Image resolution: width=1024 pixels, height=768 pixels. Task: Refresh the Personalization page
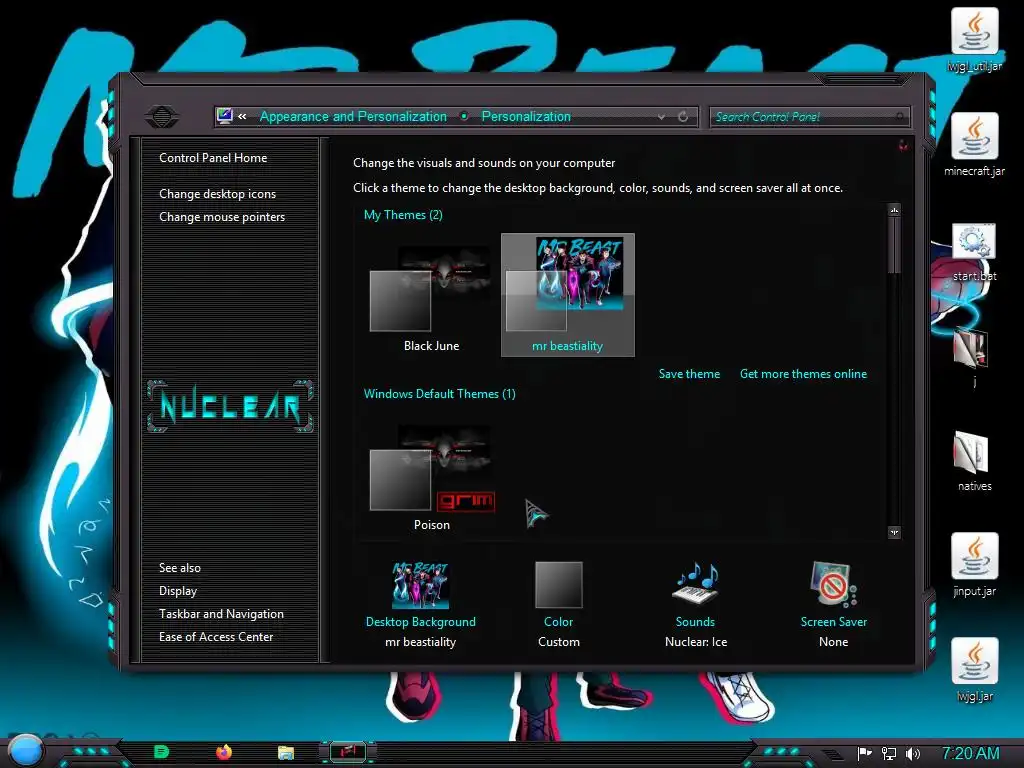pos(683,117)
